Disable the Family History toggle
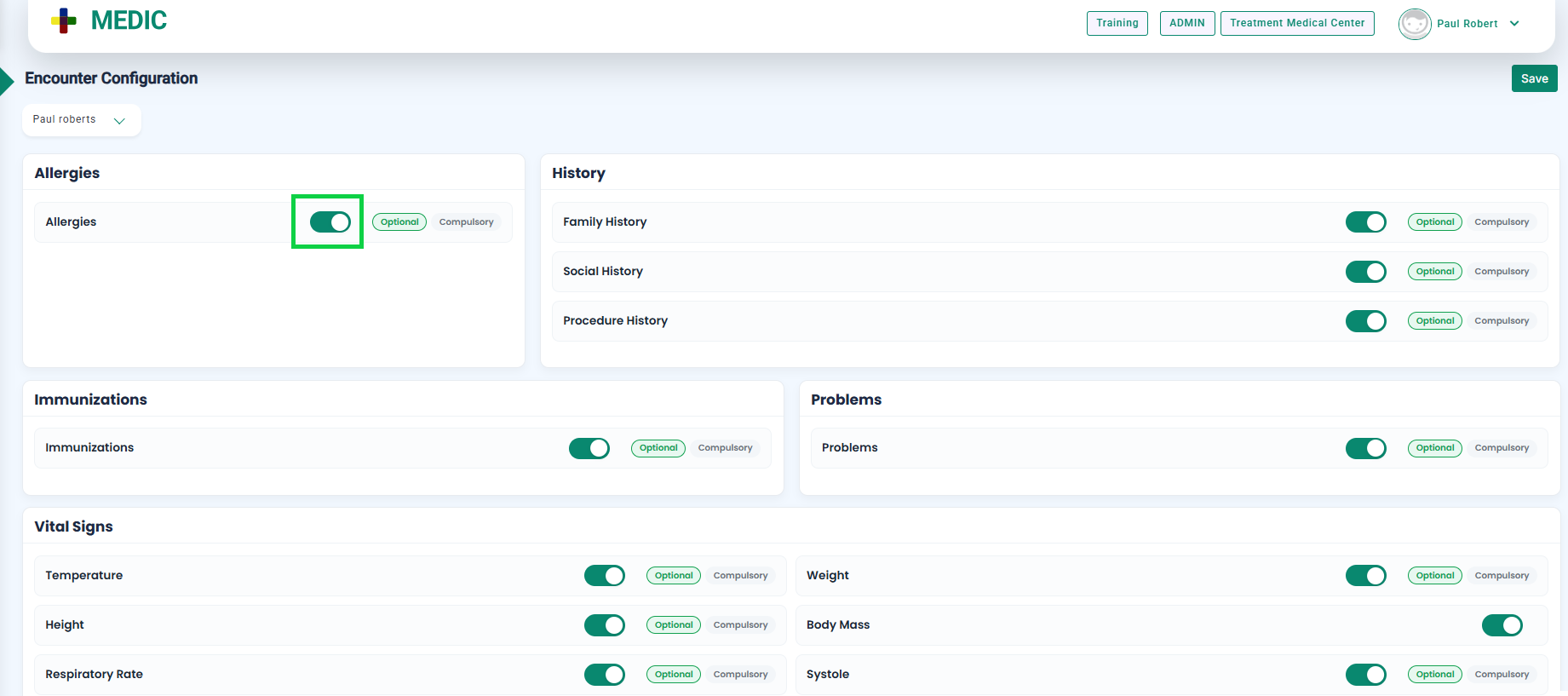Screen dimensions: 1568x696 tap(1365, 222)
